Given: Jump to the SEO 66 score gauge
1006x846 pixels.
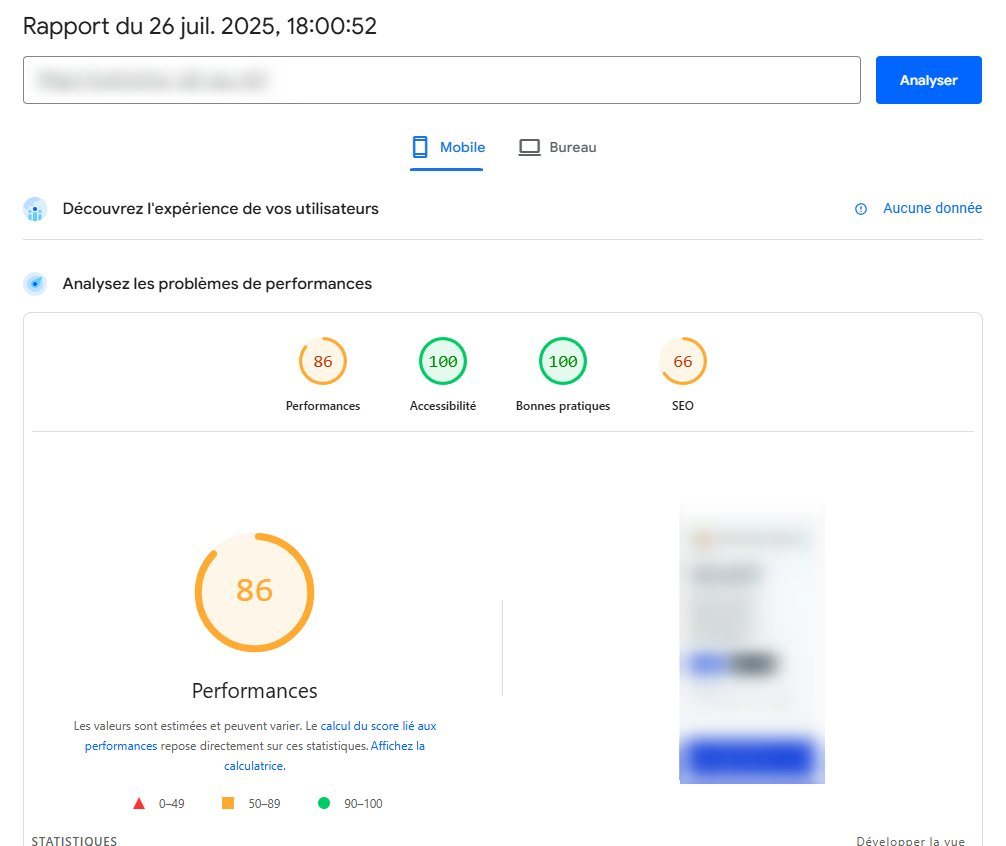Looking at the screenshot, I should [x=683, y=362].
